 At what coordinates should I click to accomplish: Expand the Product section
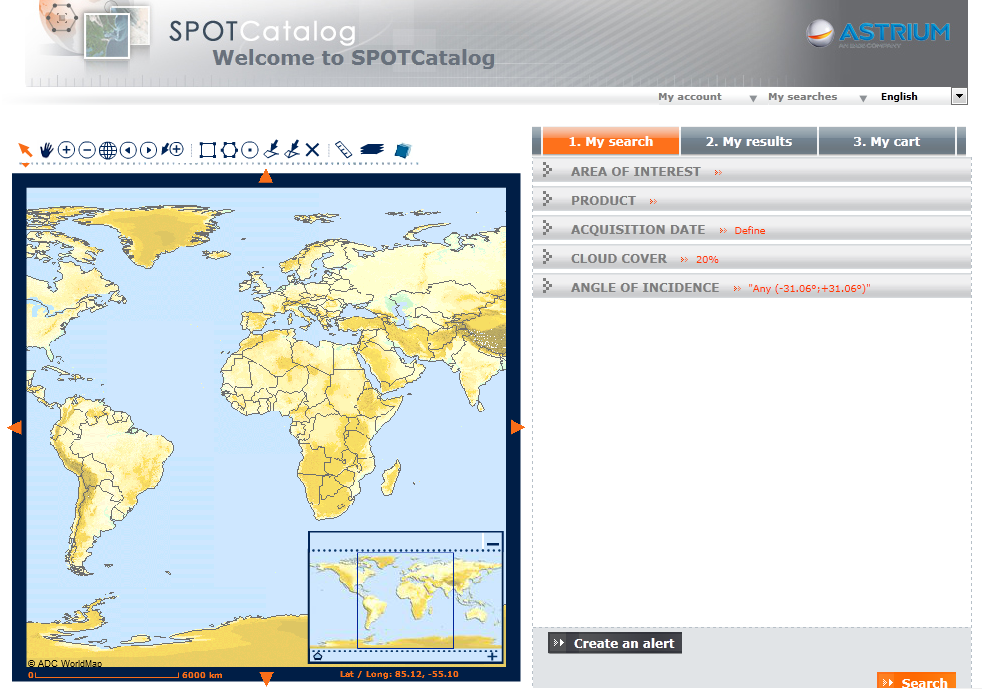click(x=752, y=200)
